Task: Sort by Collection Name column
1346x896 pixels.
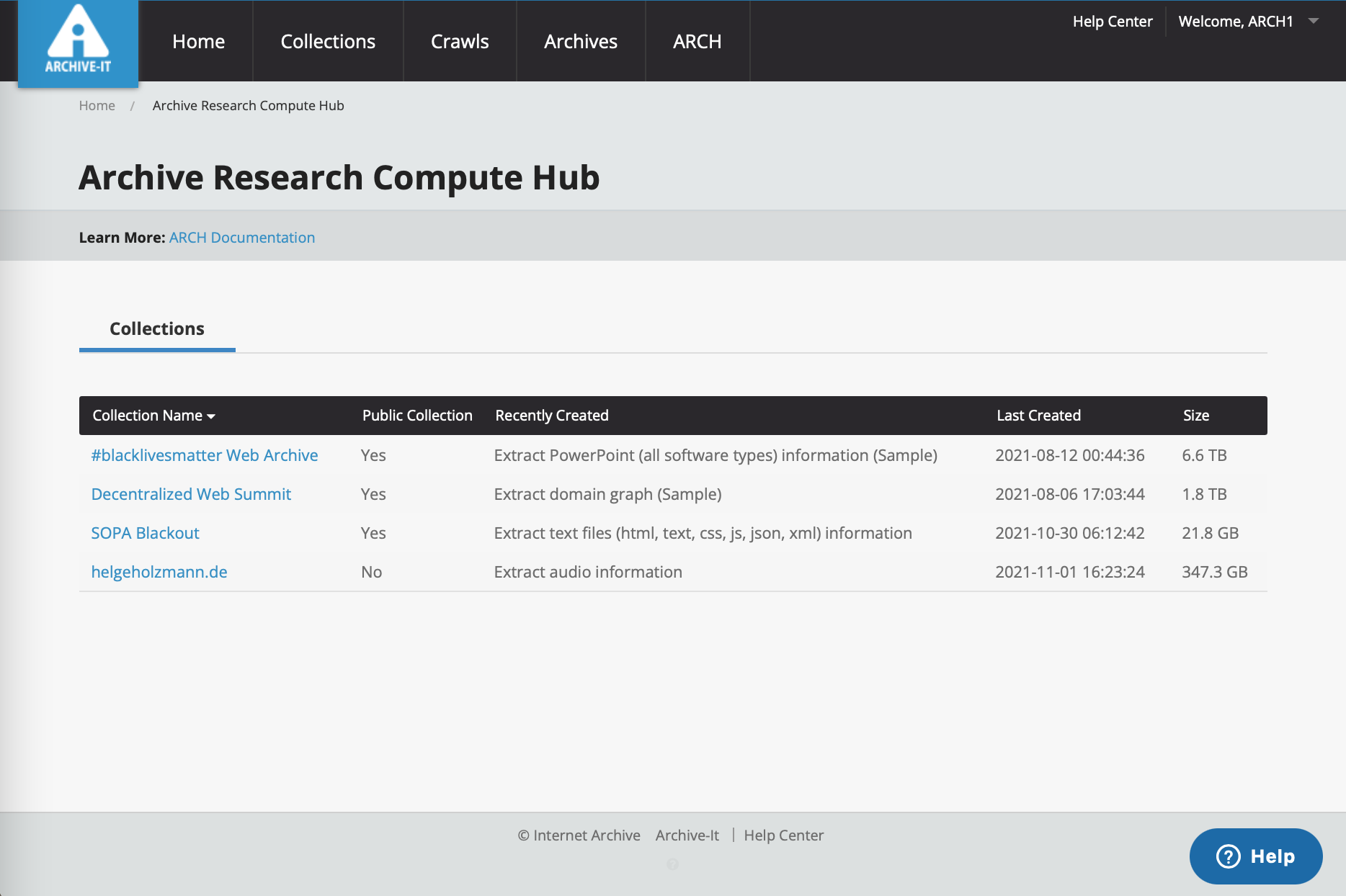Action: [x=153, y=416]
